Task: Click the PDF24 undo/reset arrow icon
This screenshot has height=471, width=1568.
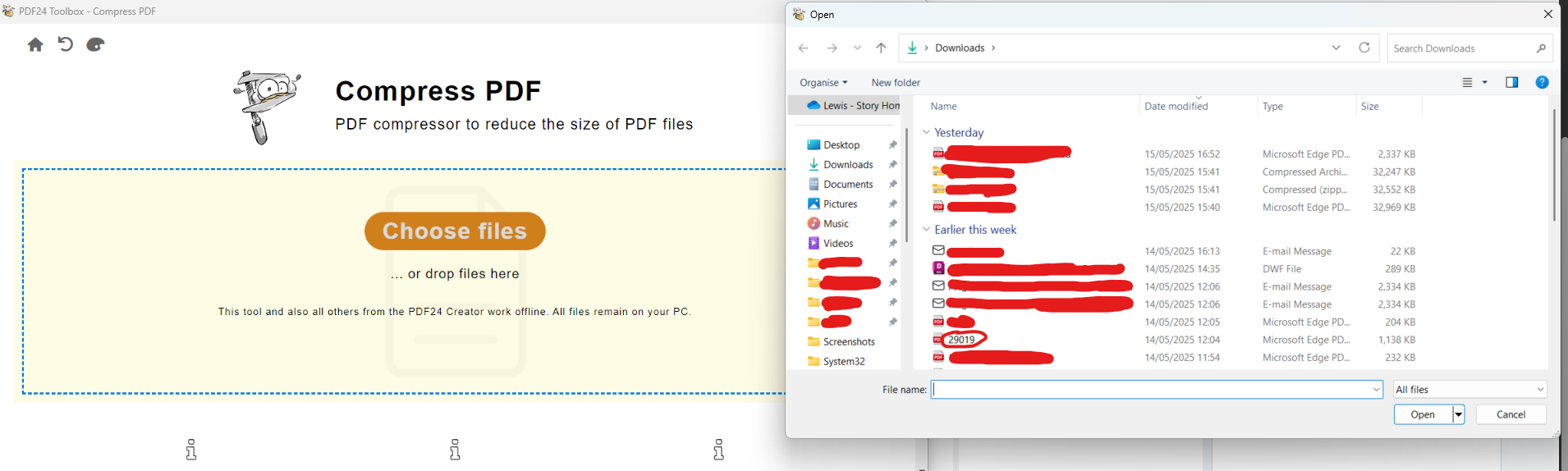Action: [x=66, y=44]
